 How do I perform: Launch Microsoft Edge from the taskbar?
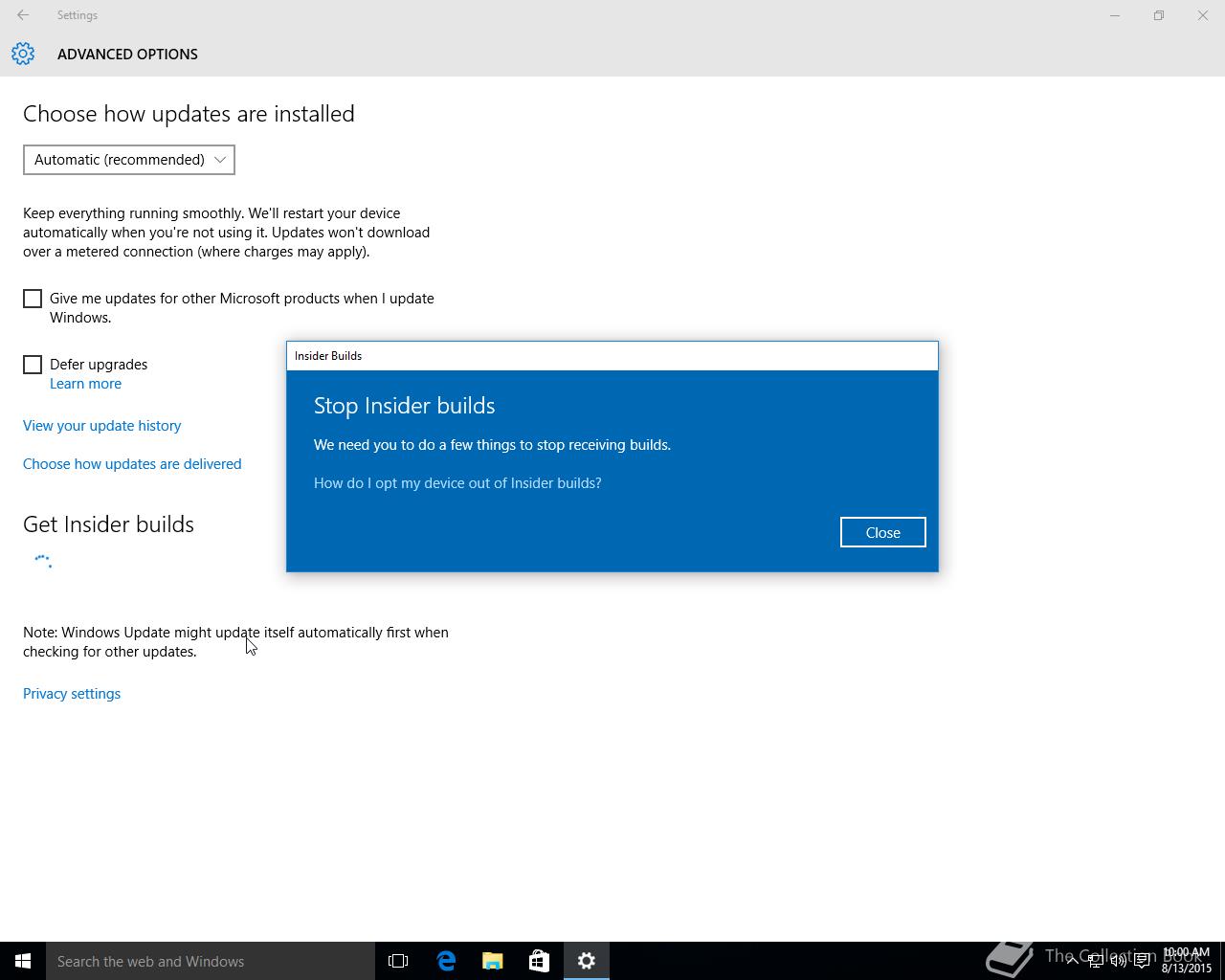click(446, 961)
